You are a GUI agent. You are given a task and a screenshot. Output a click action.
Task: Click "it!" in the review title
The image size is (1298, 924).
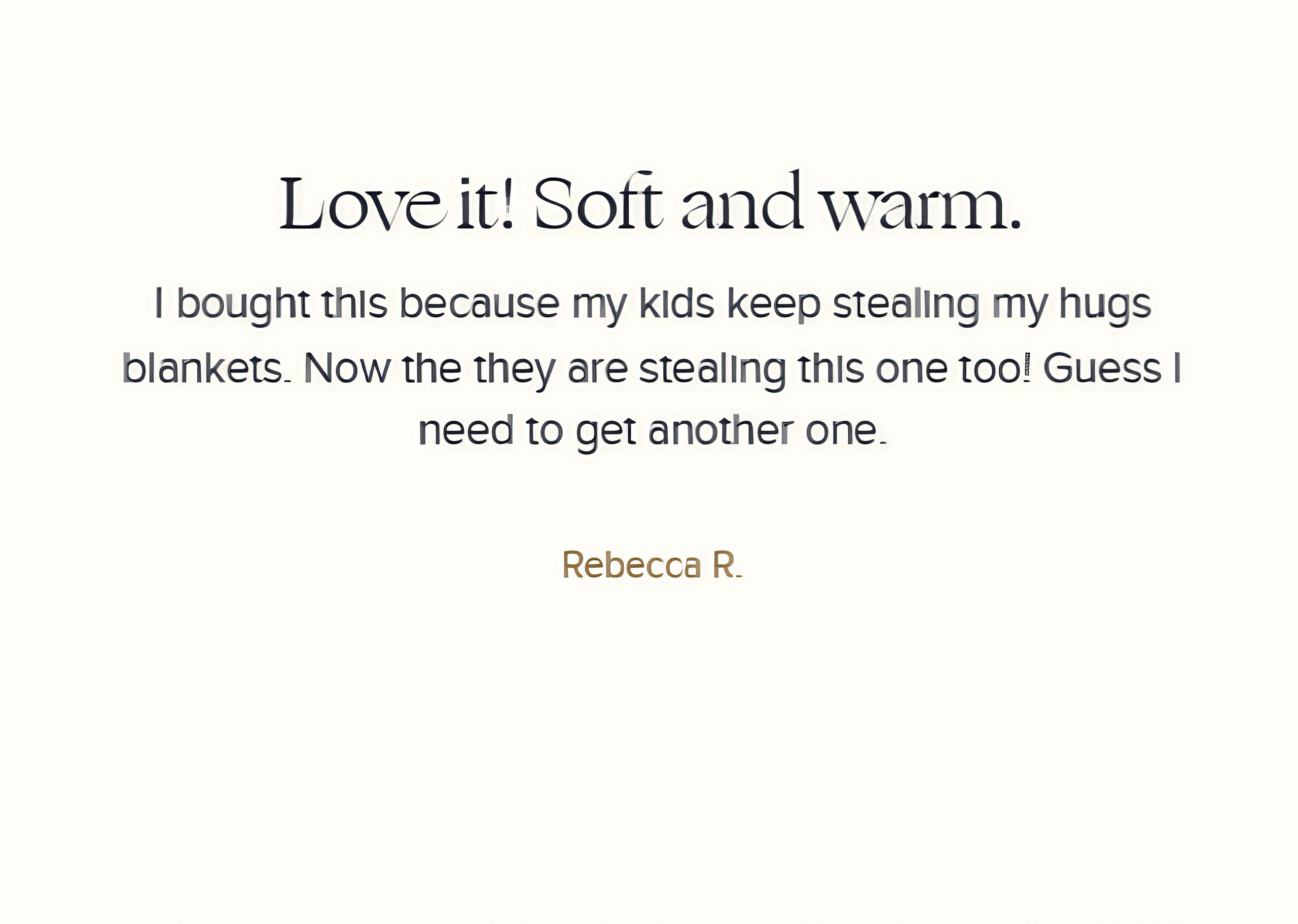pyautogui.click(x=485, y=204)
